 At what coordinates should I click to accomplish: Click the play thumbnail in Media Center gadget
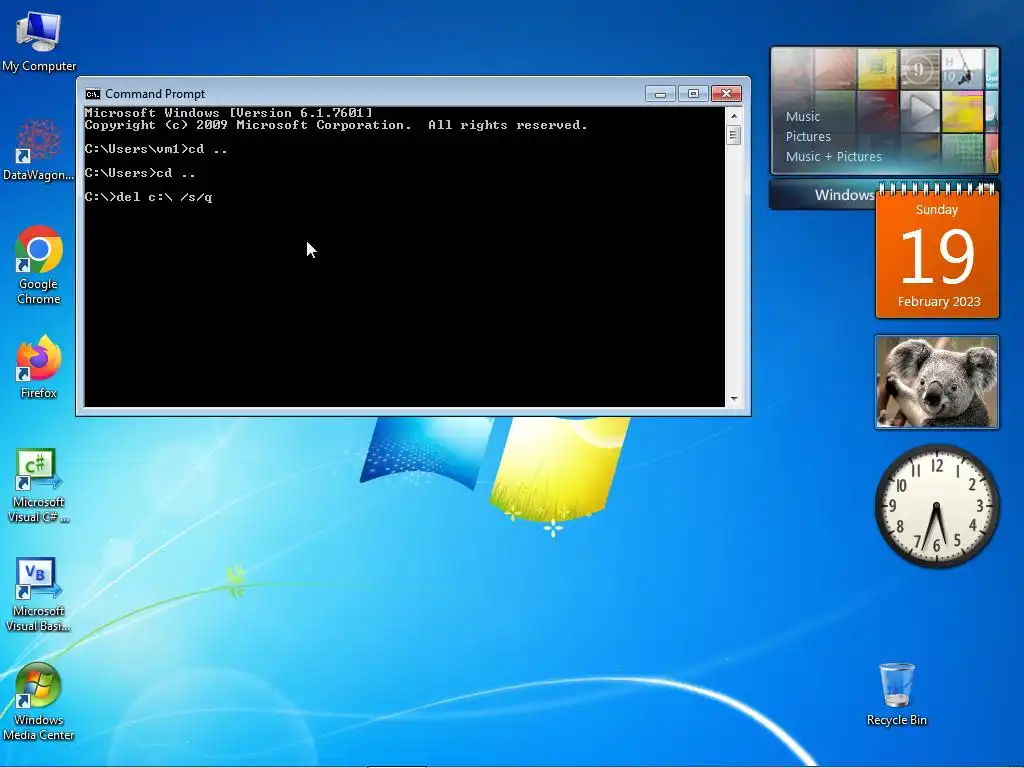point(920,110)
